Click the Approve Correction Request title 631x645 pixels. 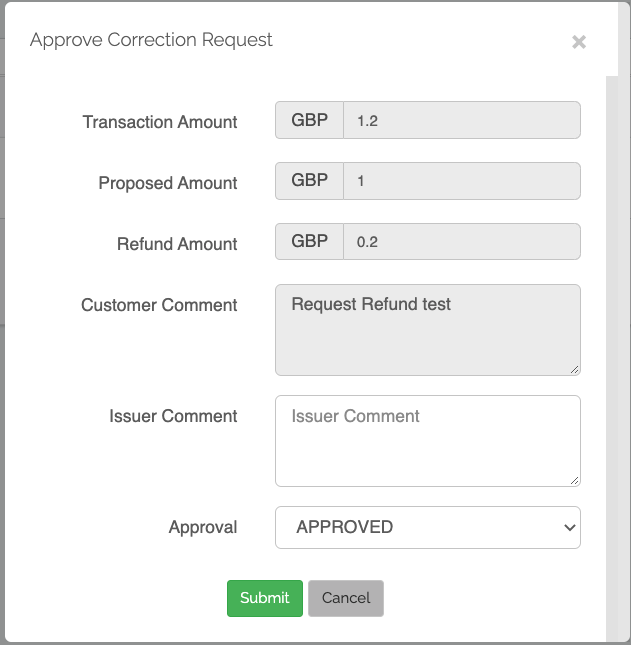[151, 40]
